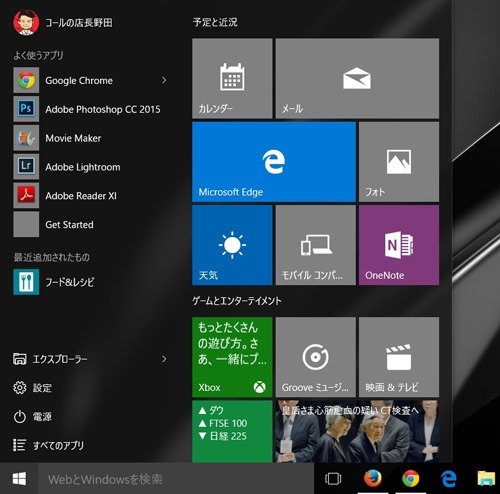Open the 電源 power menu

(x=32, y=417)
